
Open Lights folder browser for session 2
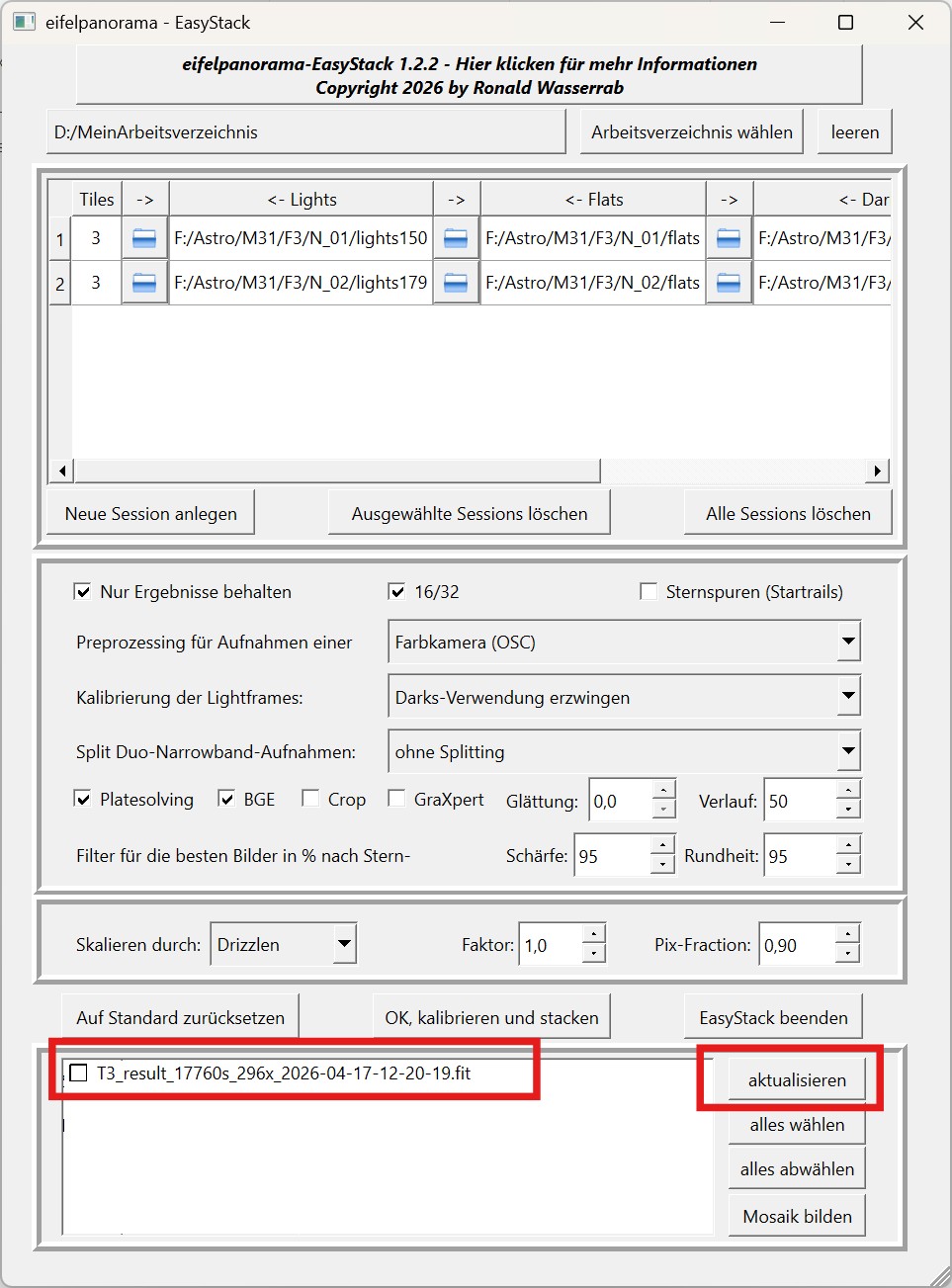pyautogui.click(x=144, y=283)
